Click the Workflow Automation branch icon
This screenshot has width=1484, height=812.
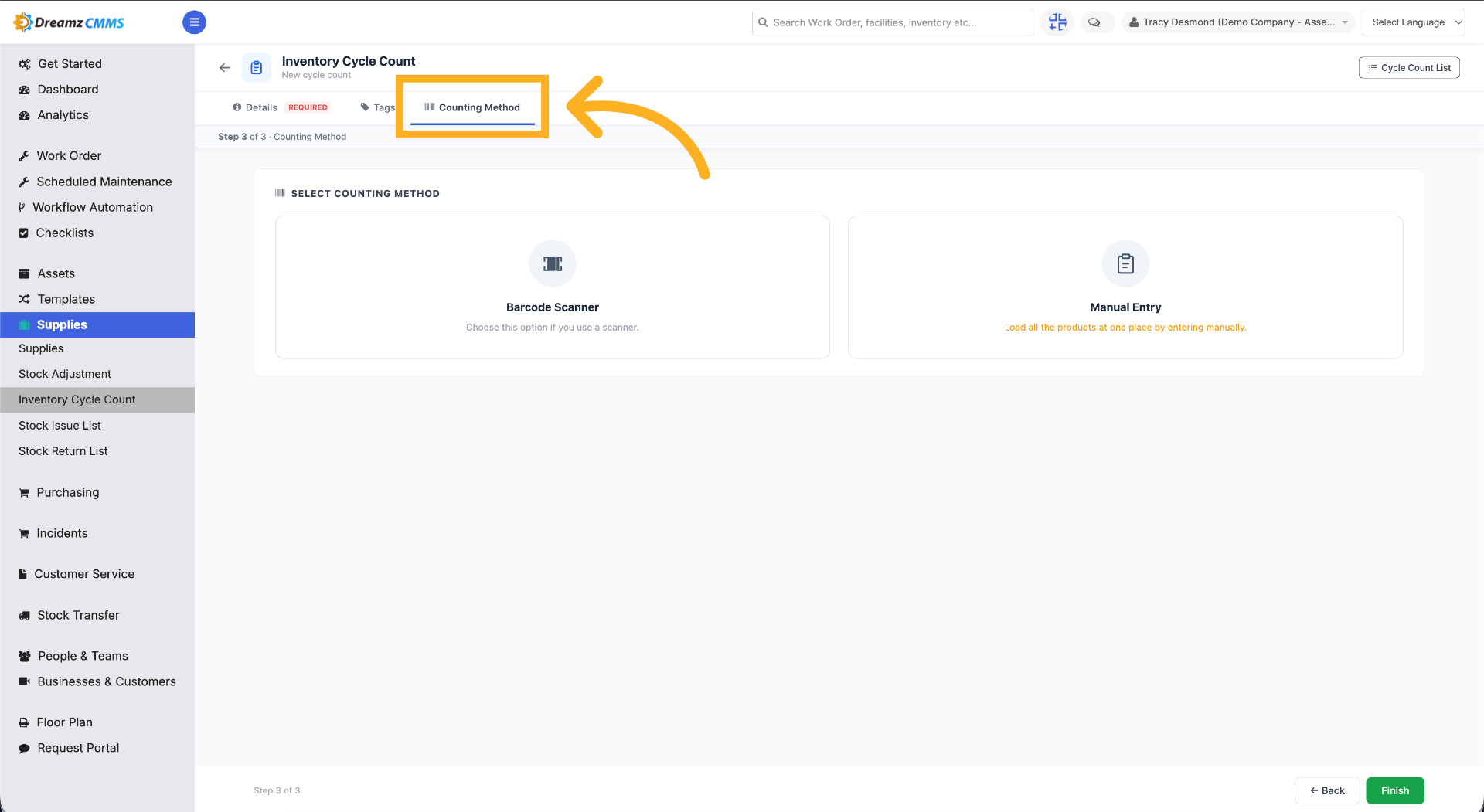click(22, 208)
